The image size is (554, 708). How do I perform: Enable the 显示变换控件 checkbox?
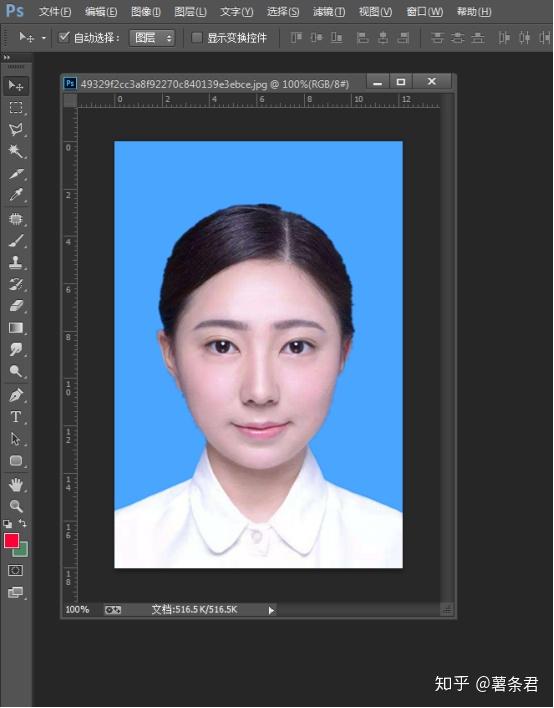[x=196, y=37]
